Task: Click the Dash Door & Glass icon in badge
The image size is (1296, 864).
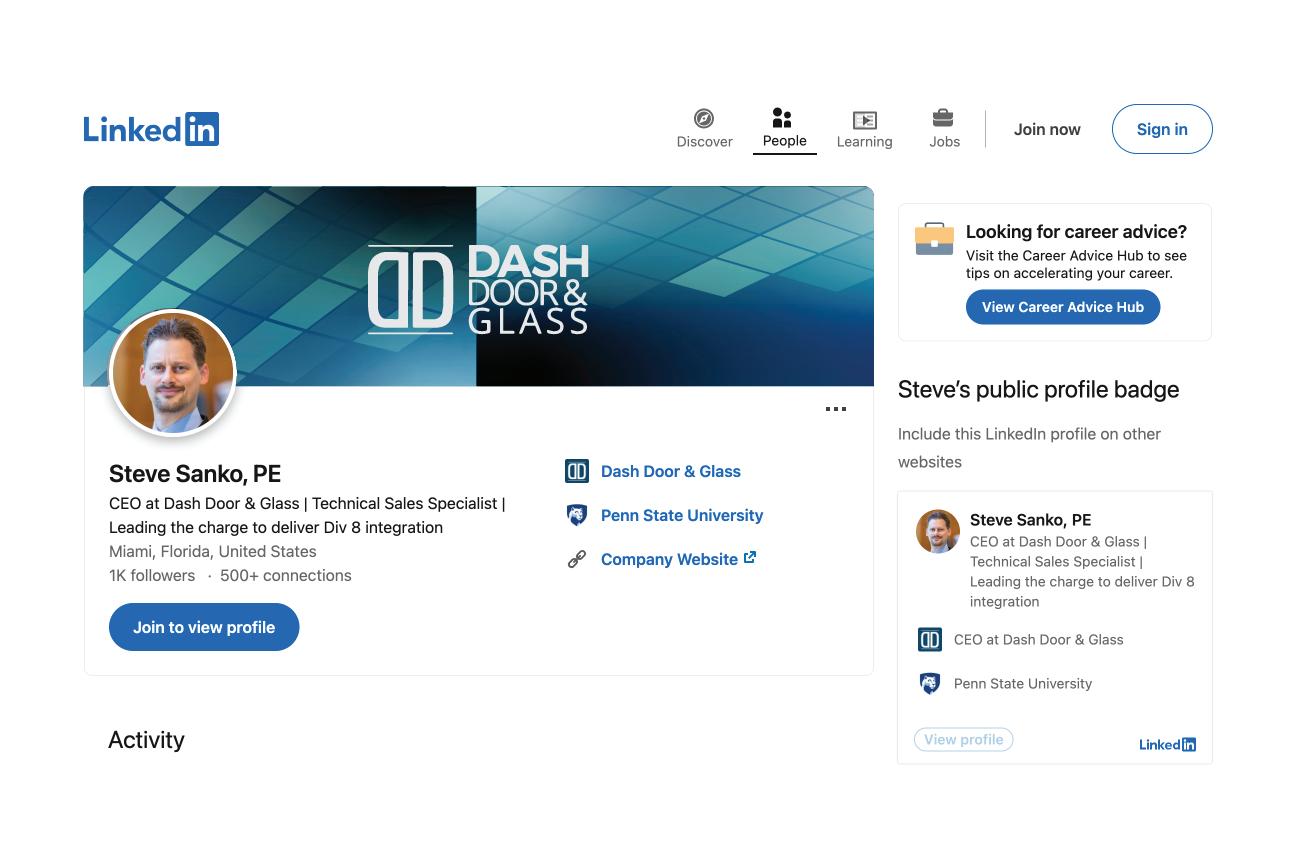Action: tap(930, 639)
